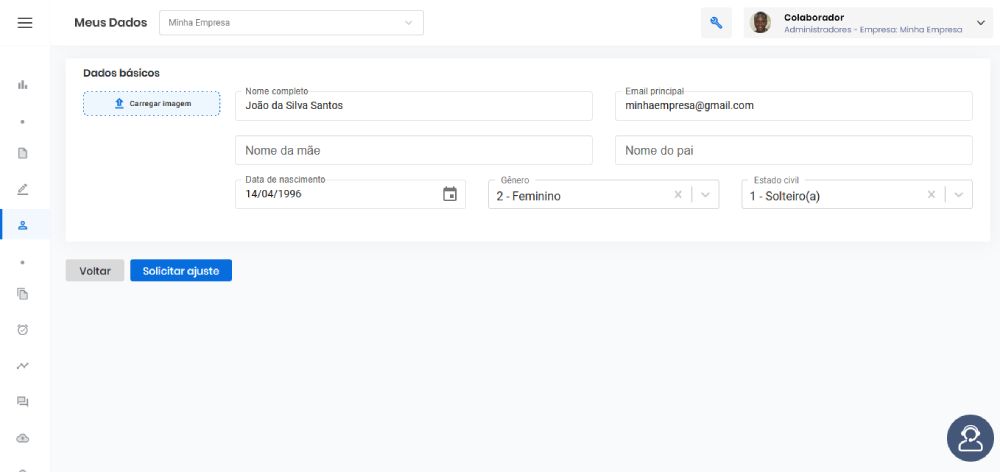Click the wrench settings icon
Viewport: 1000px width, 472px height.
[716, 23]
